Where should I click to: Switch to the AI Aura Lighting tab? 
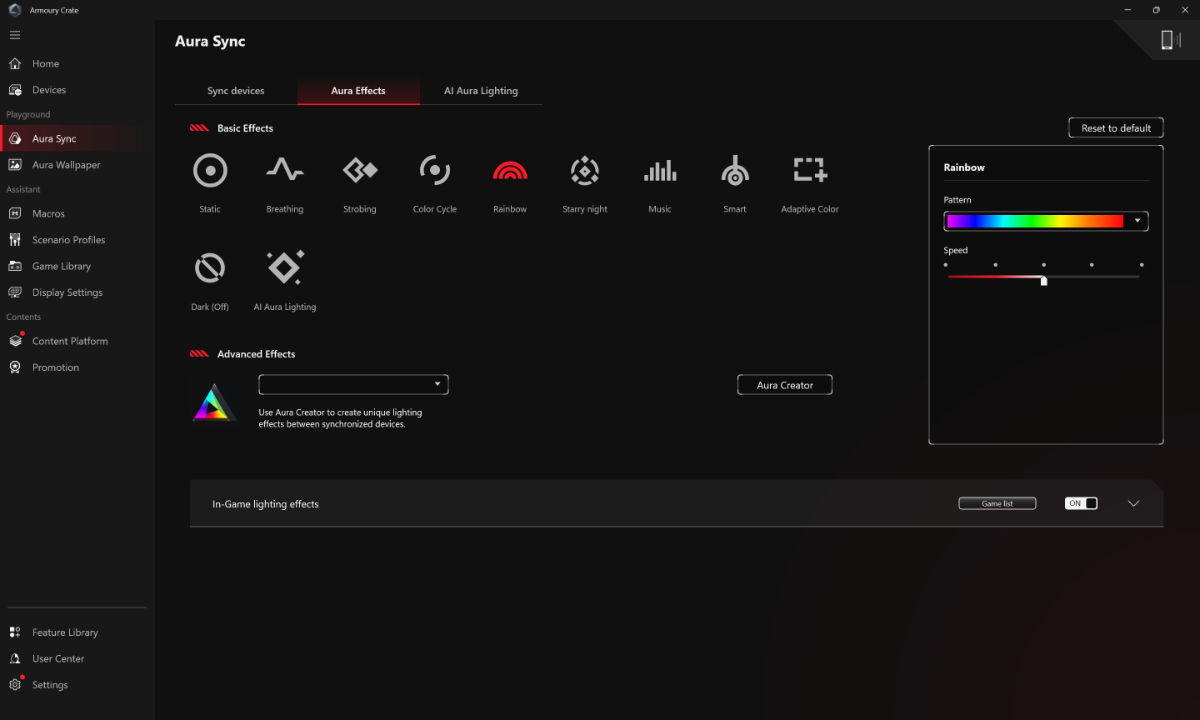coord(481,91)
